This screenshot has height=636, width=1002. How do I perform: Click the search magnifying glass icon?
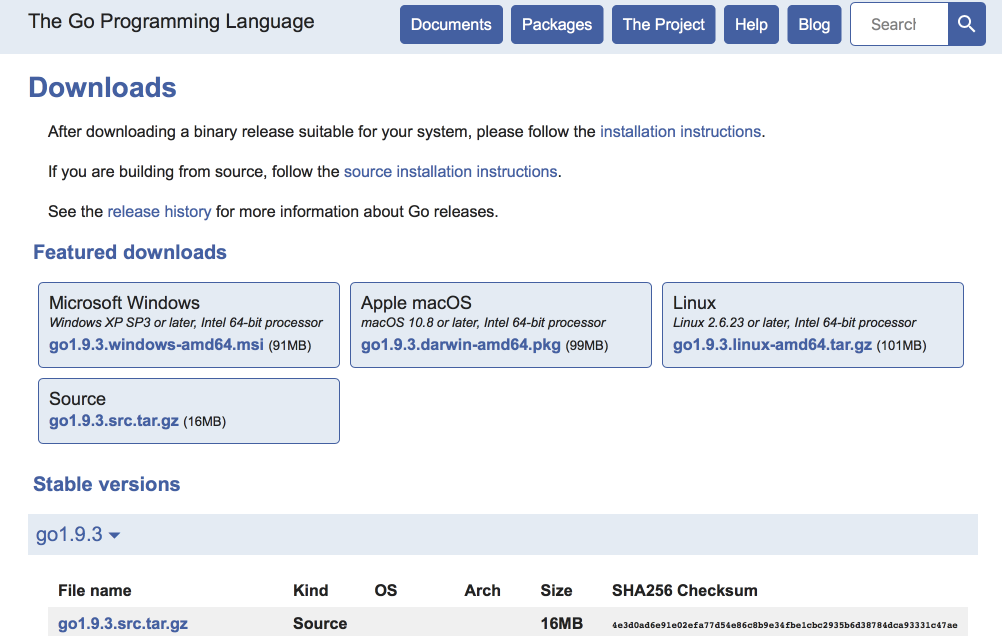coord(965,24)
